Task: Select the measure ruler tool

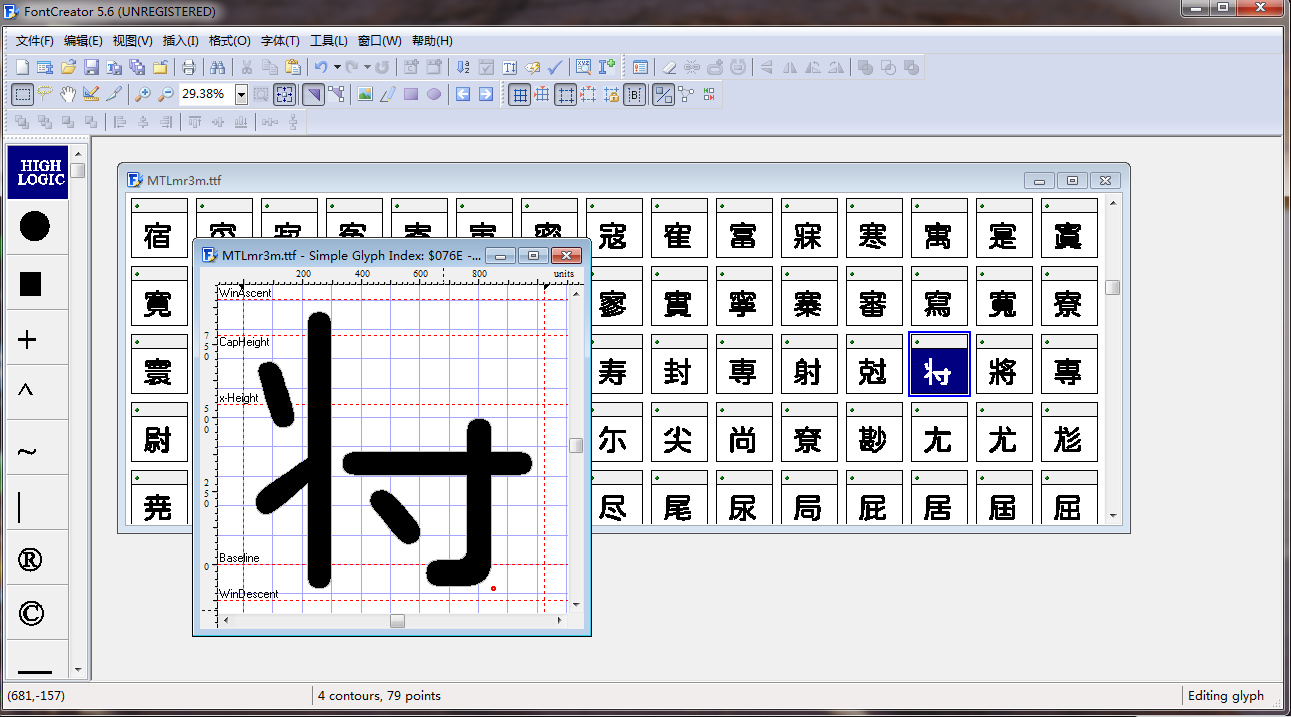Action: [91, 94]
